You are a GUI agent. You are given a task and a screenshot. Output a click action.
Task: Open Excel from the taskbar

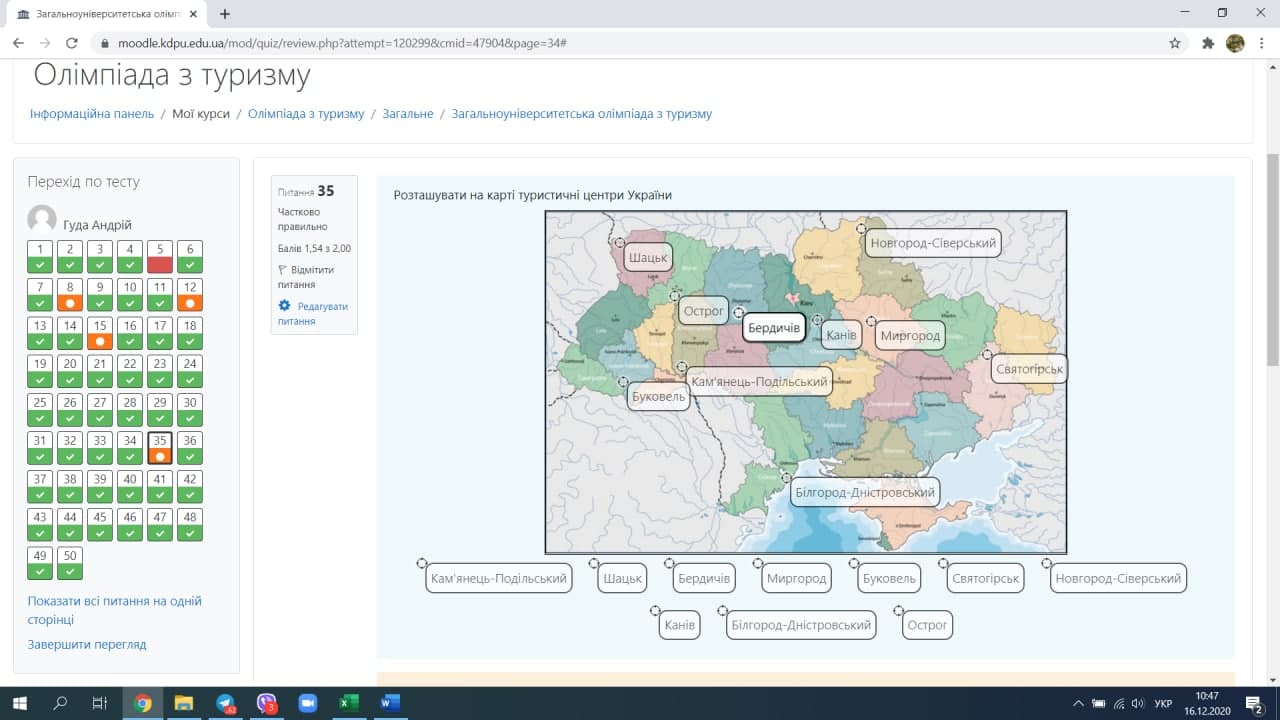[348, 703]
